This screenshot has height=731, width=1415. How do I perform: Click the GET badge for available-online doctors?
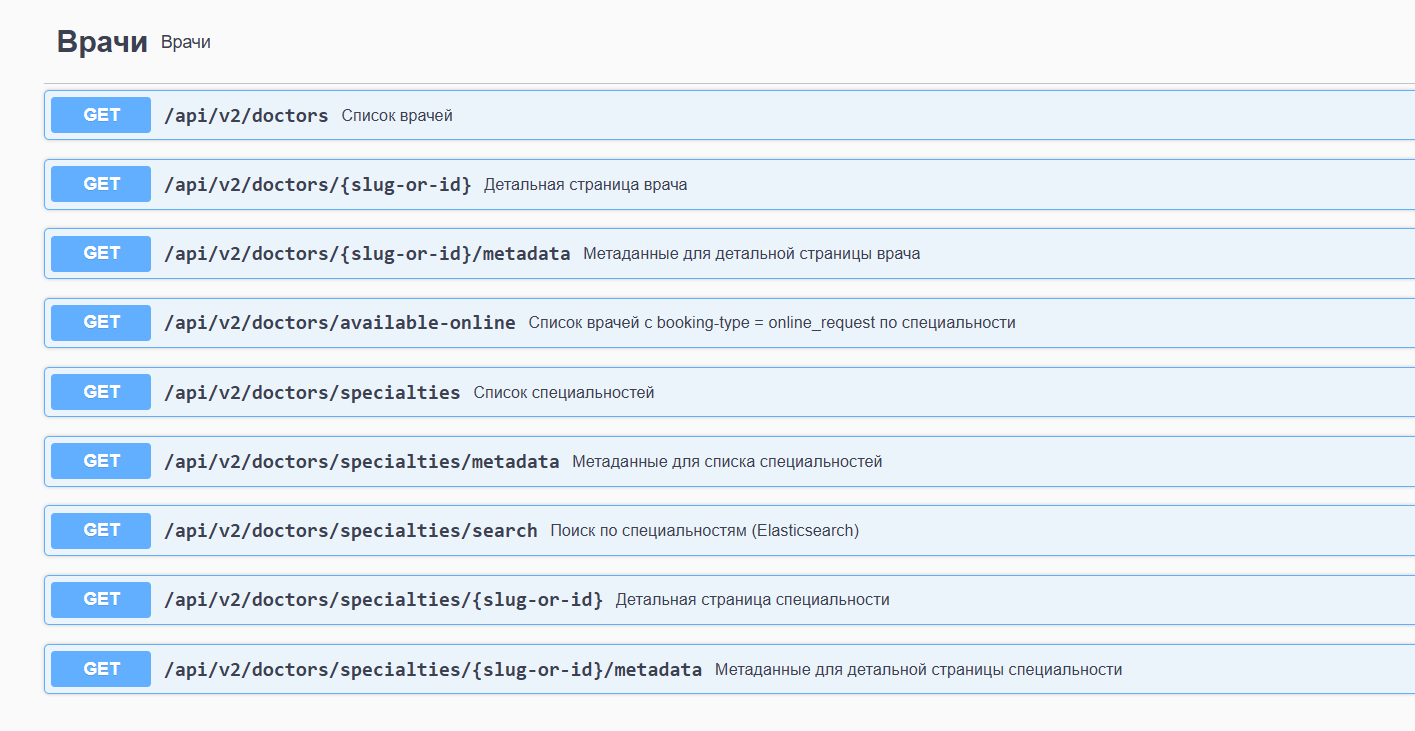(x=101, y=322)
